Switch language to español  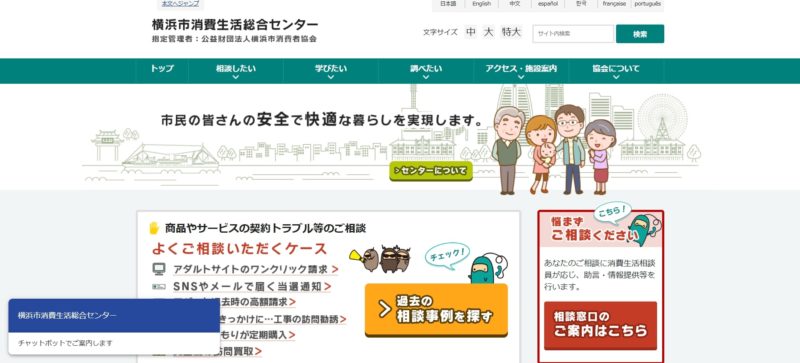548,4
